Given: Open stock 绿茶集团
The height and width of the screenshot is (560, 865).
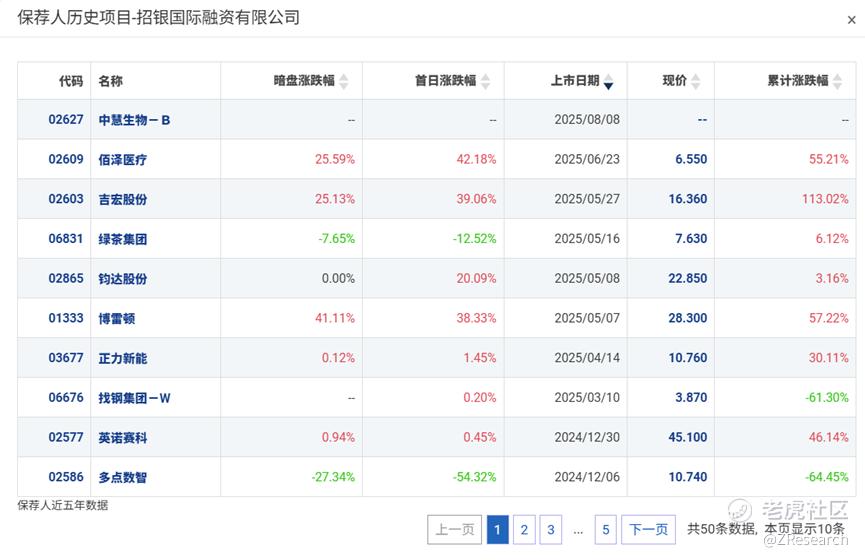Looking at the screenshot, I should click(122, 239).
